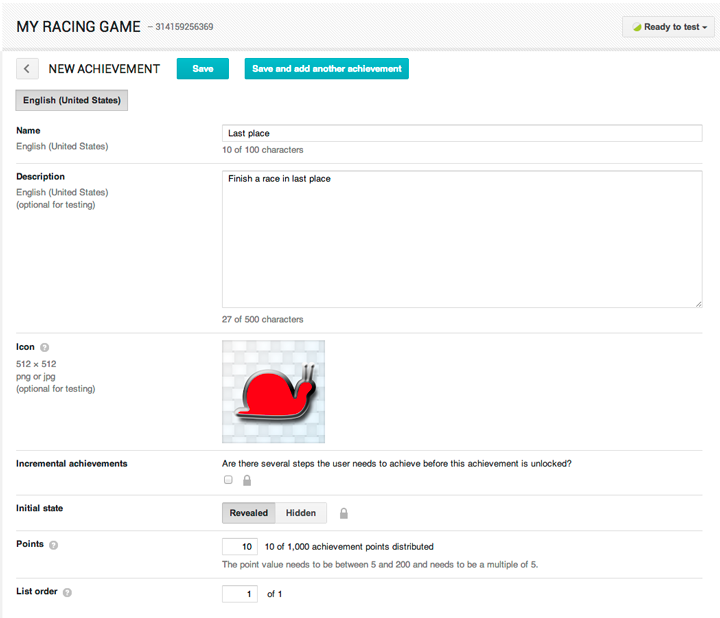This screenshot has height=618, width=720.
Task: Click the help icon next to Points label
Action: point(53,546)
